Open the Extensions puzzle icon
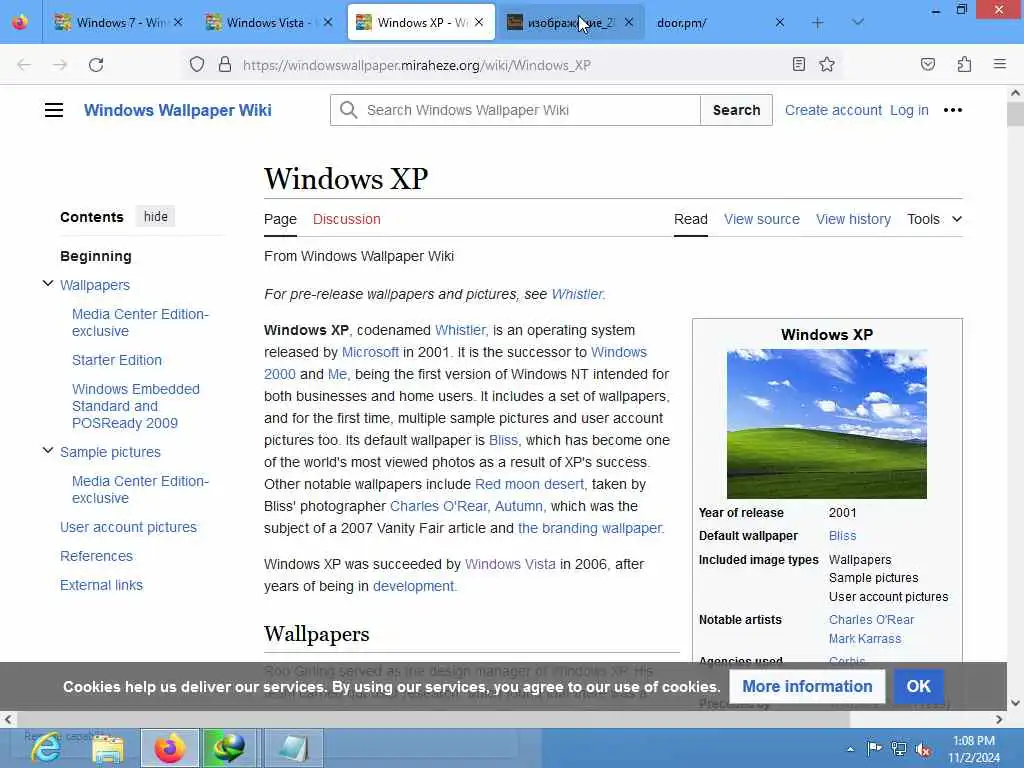 click(x=964, y=64)
